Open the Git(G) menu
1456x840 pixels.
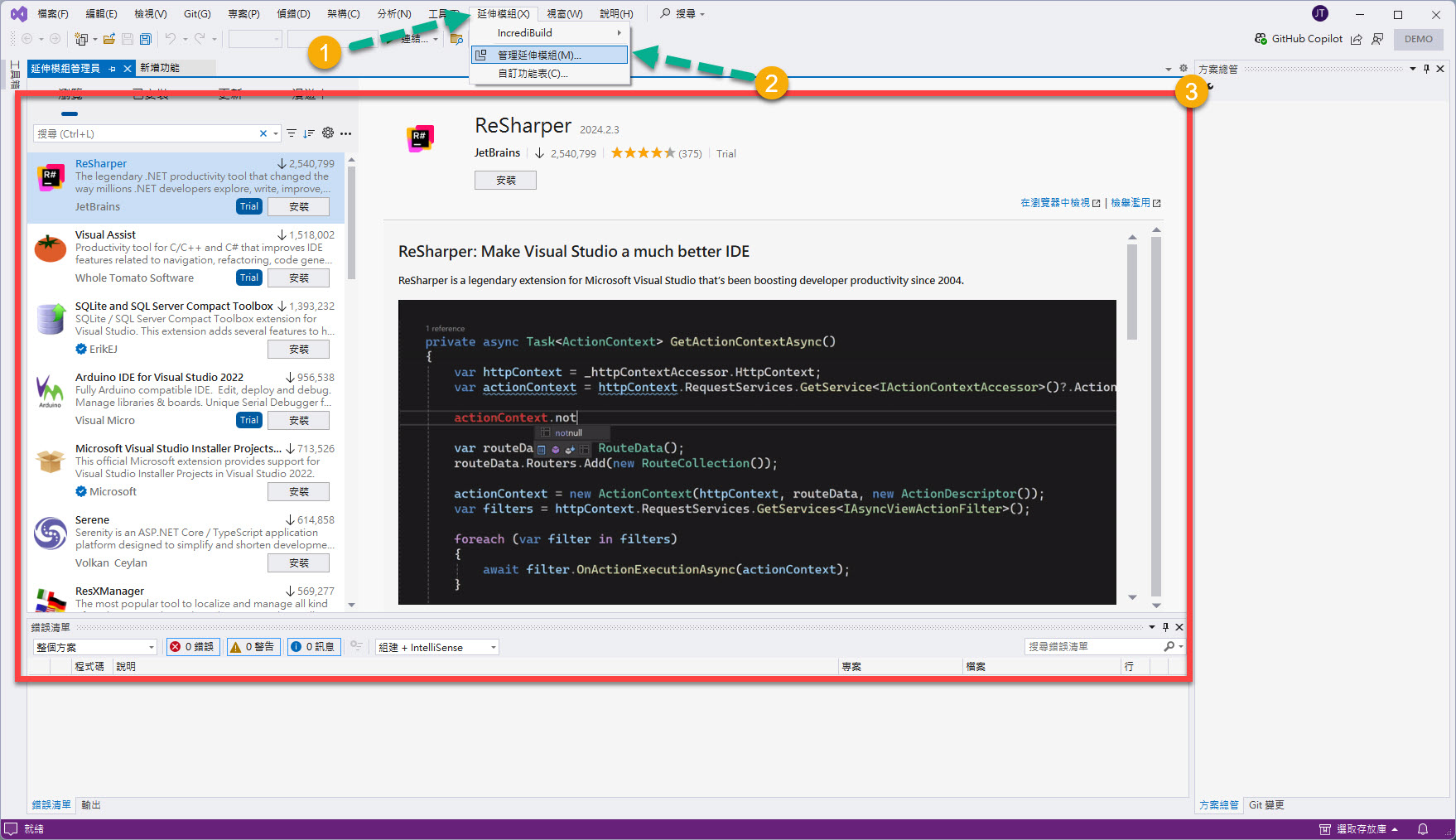(197, 13)
